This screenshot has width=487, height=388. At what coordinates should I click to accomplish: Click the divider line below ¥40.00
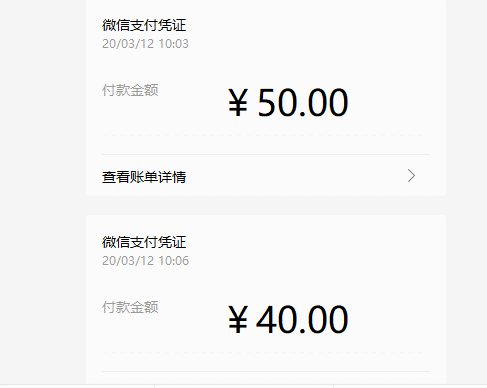266,371
